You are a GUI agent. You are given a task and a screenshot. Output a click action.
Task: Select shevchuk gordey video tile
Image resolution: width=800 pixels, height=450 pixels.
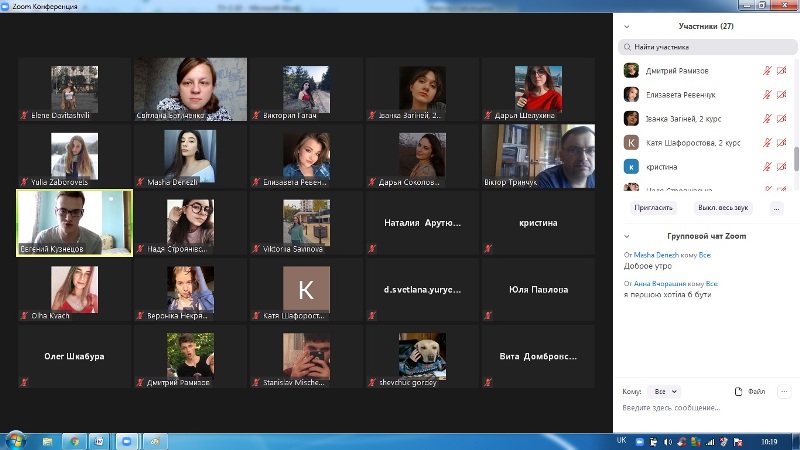pyautogui.click(x=422, y=357)
